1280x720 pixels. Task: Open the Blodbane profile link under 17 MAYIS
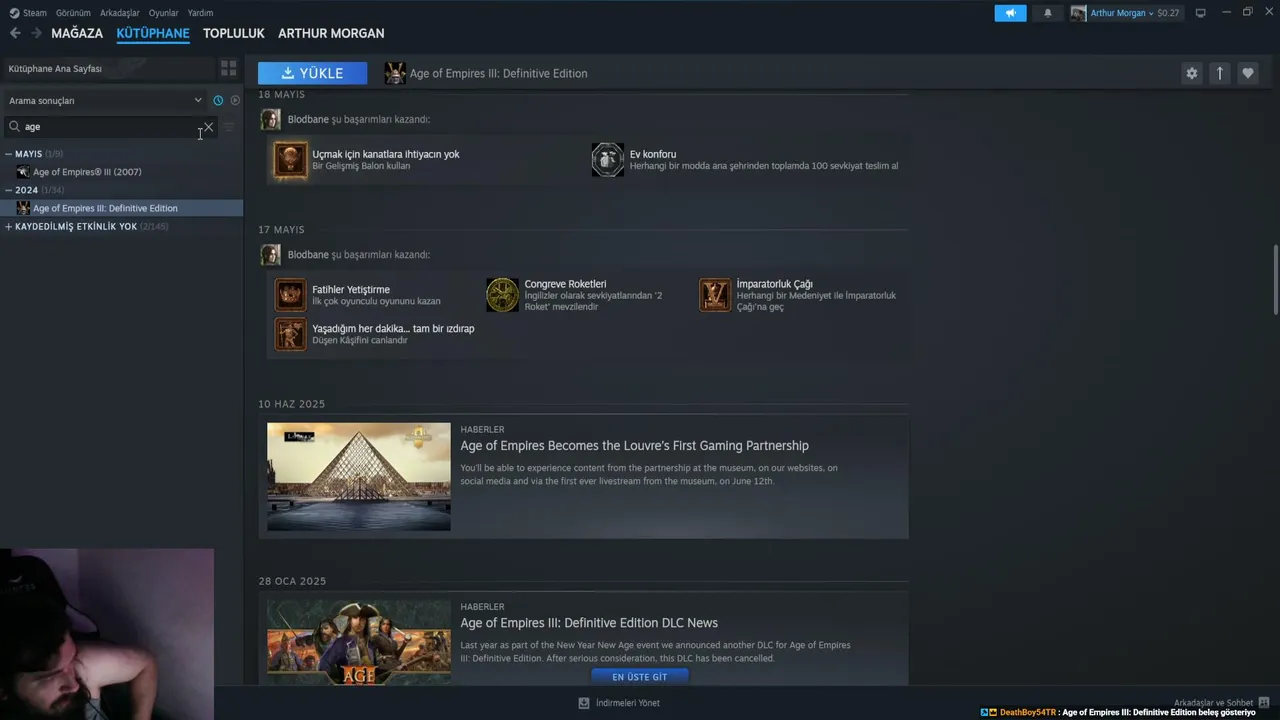pyautogui.click(x=308, y=254)
